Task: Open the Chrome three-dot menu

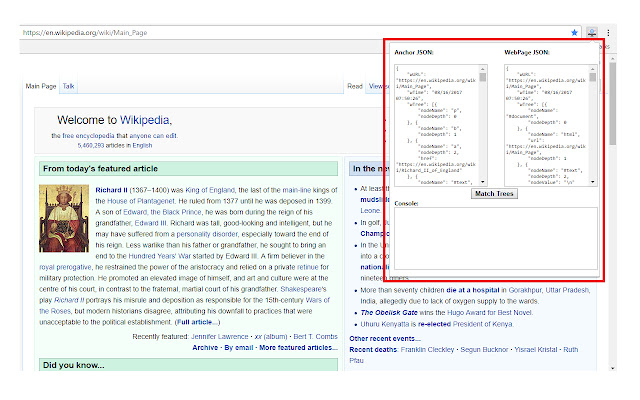Action: (607, 32)
